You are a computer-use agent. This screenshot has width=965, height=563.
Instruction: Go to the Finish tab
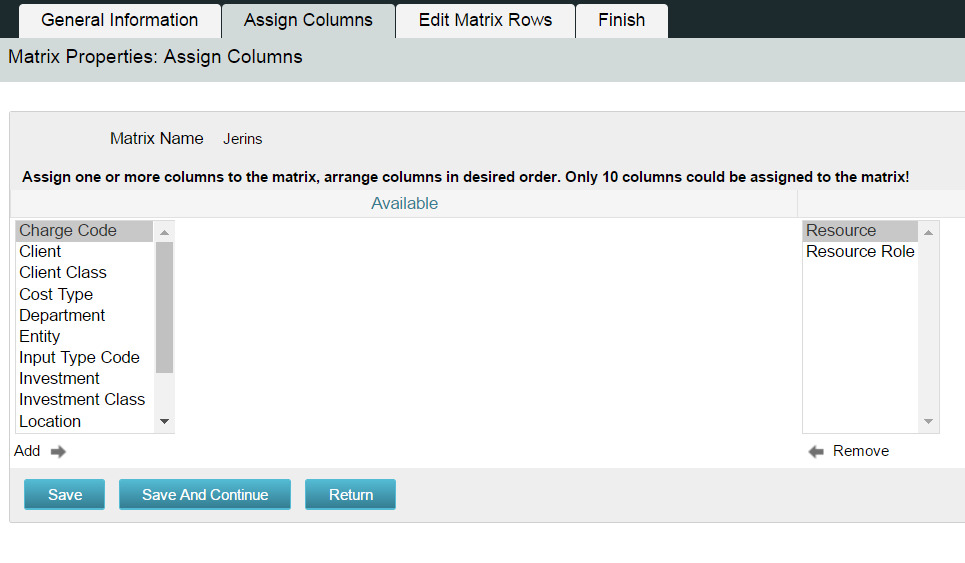622,20
